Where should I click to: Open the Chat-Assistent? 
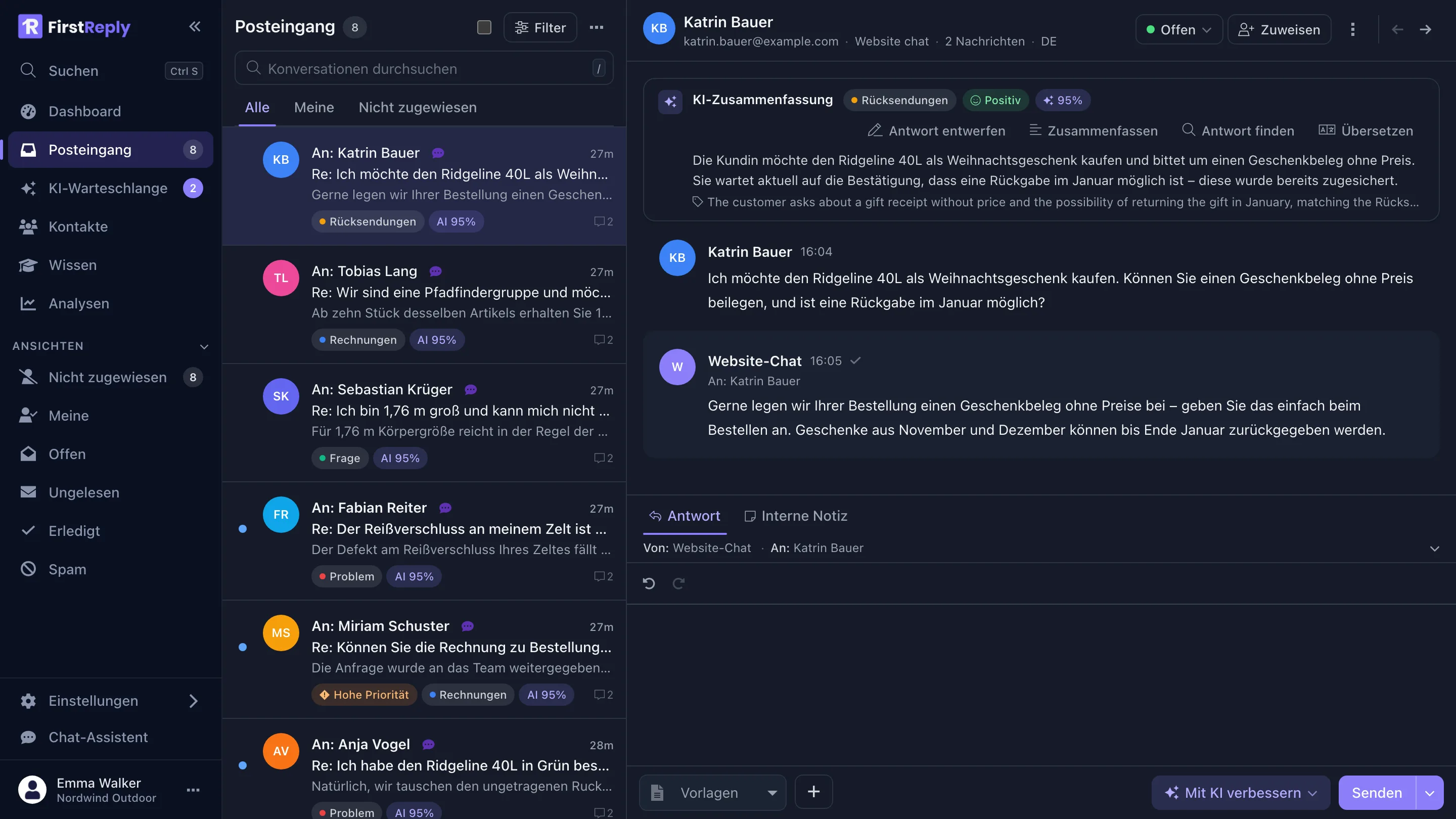coord(110,737)
